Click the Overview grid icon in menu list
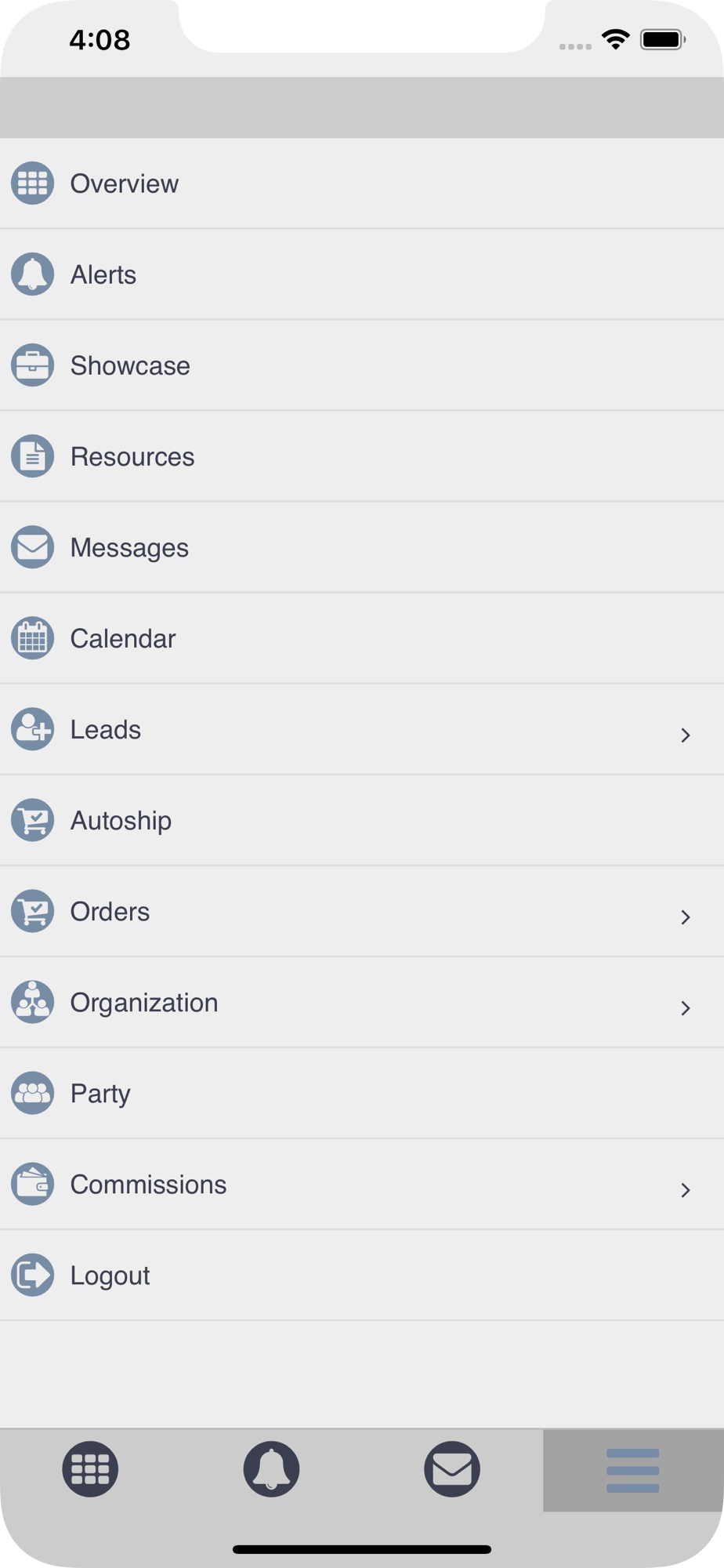 click(32, 183)
